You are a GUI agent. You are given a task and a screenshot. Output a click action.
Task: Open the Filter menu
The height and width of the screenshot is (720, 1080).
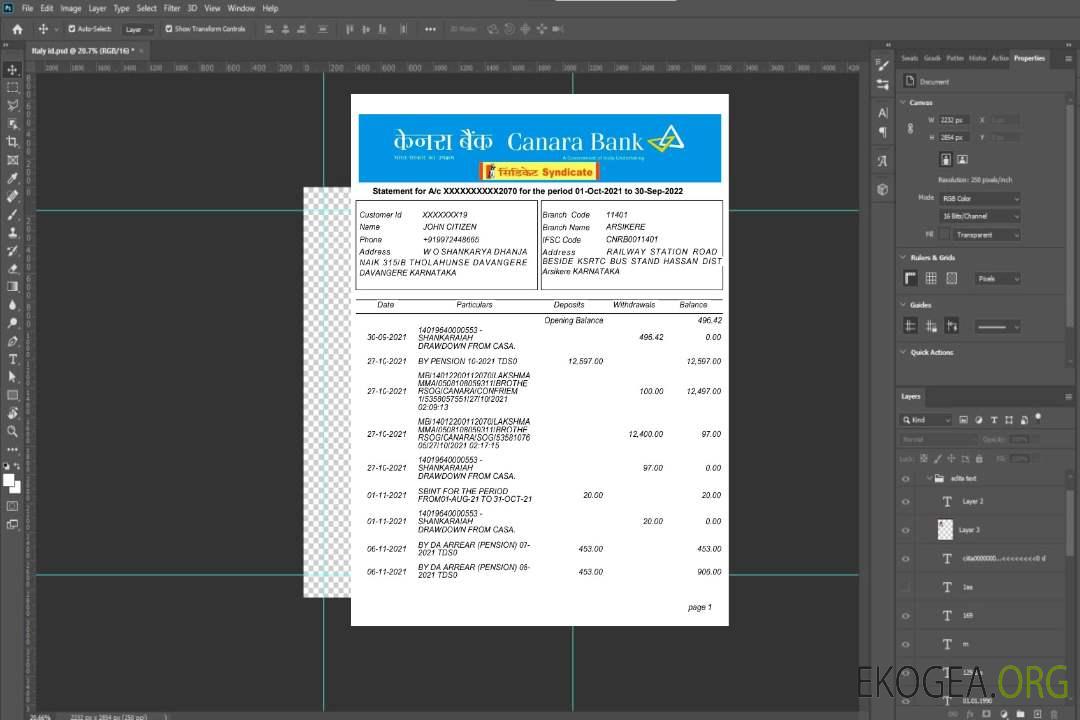[x=172, y=8]
